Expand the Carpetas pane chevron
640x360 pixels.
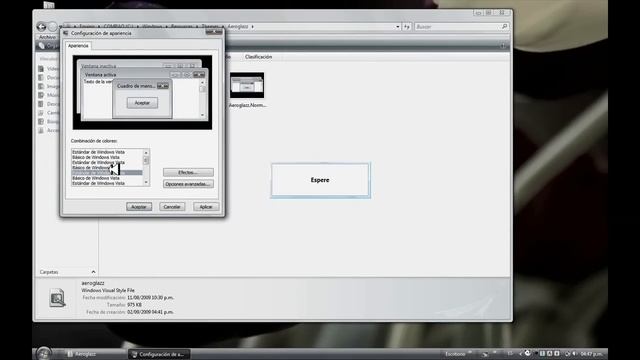pos(93,272)
